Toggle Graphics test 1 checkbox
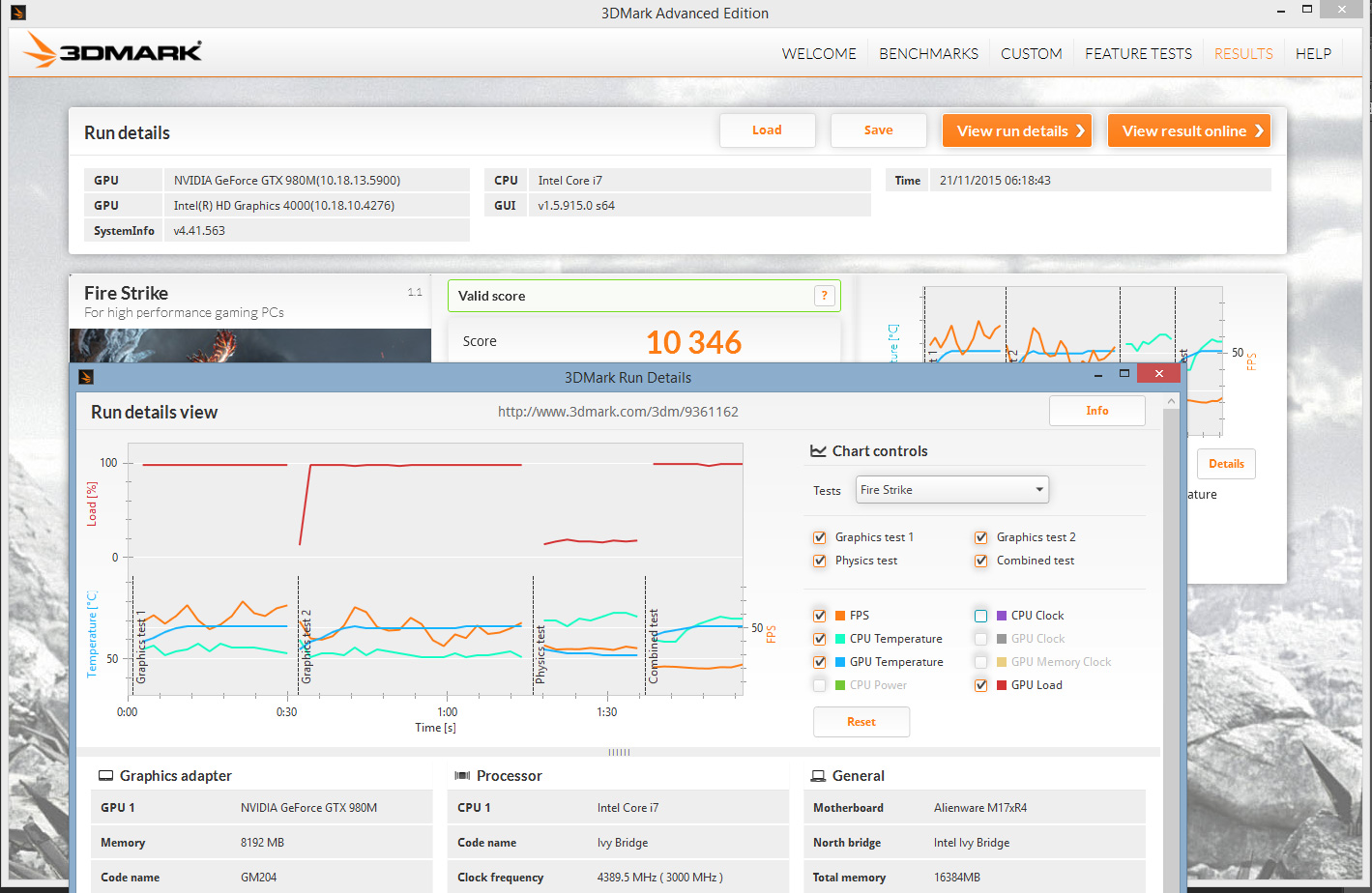The height and width of the screenshot is (893, 1372). coord(820,537)
